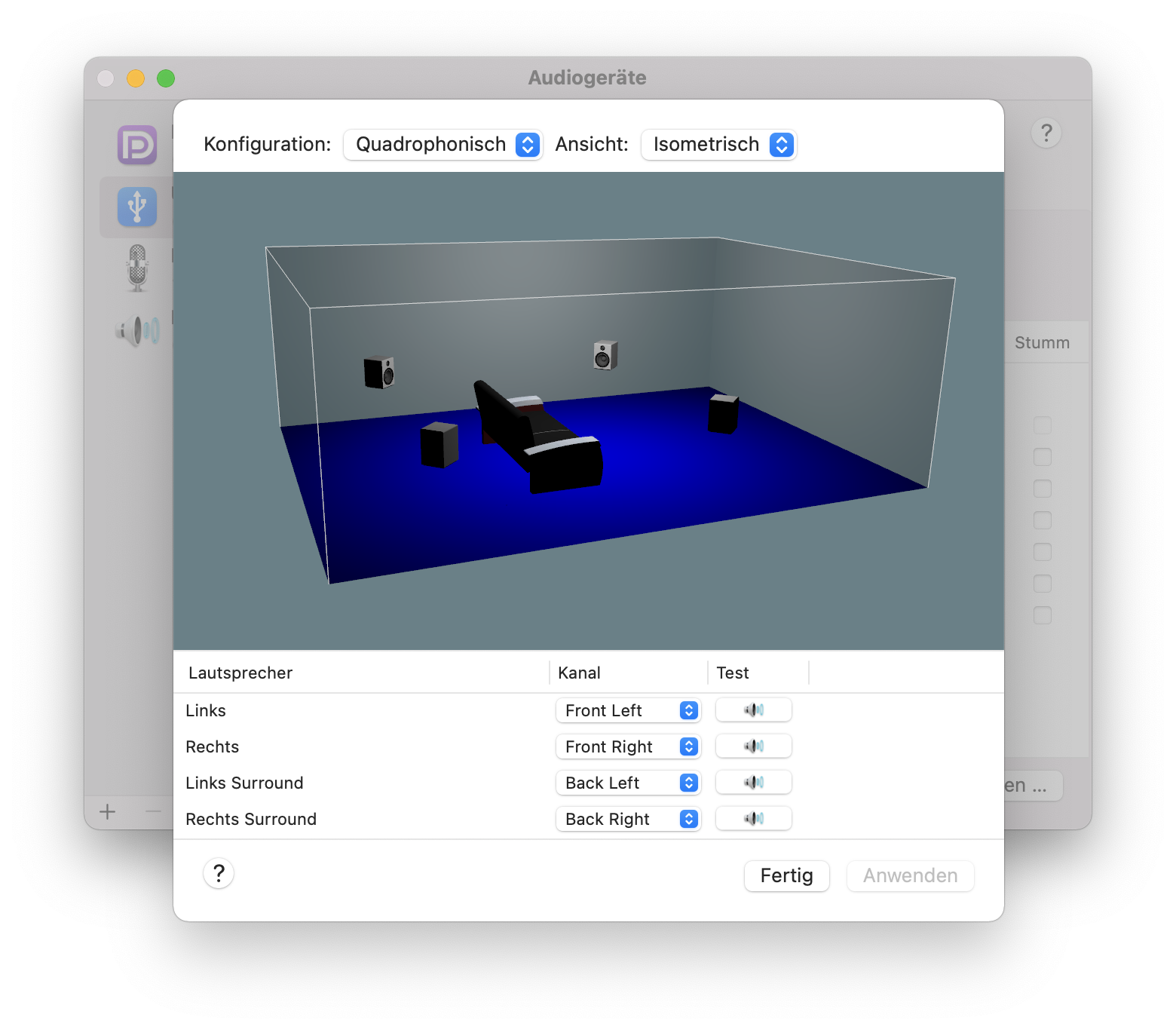Click the plus button to add device
Image resolution: width=1176 pixels, height=1033 pixels.
(x=108, y=811)
